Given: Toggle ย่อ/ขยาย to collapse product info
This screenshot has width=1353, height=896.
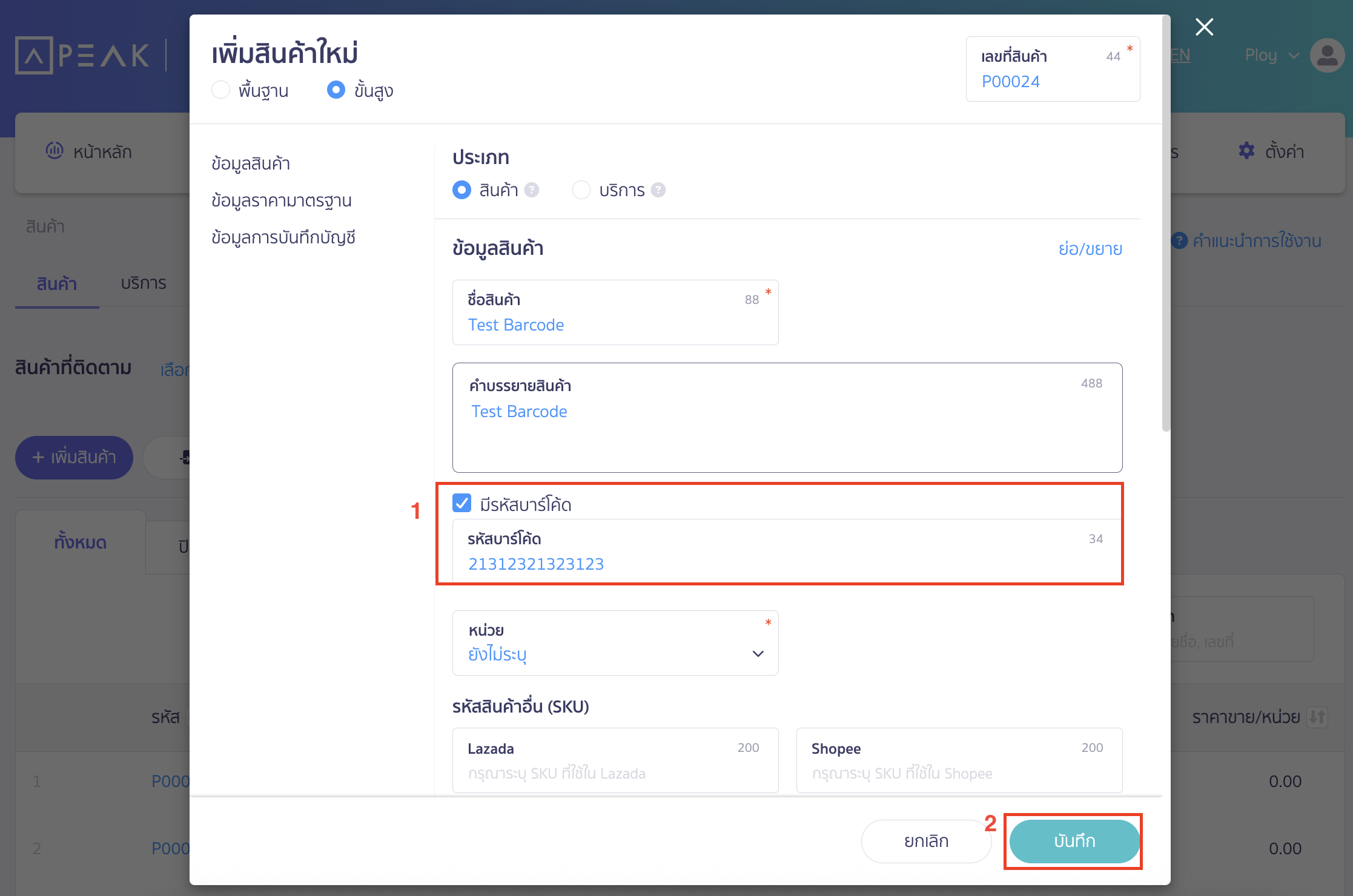Looking at the screenshot, I should (x=1090, y=248).
